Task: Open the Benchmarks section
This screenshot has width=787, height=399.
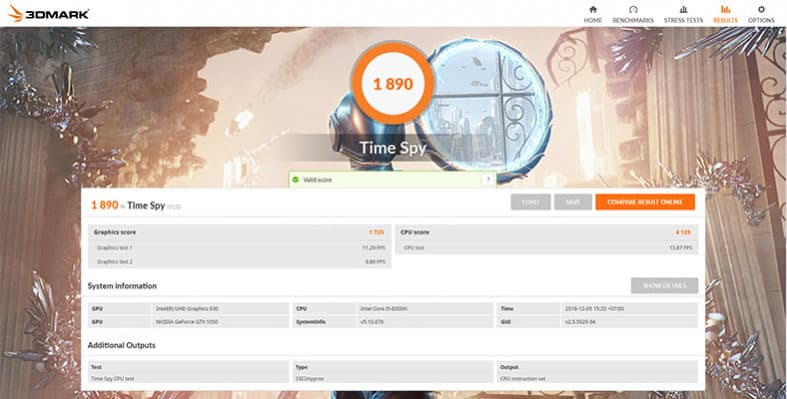Action: [x=633, y=14]
